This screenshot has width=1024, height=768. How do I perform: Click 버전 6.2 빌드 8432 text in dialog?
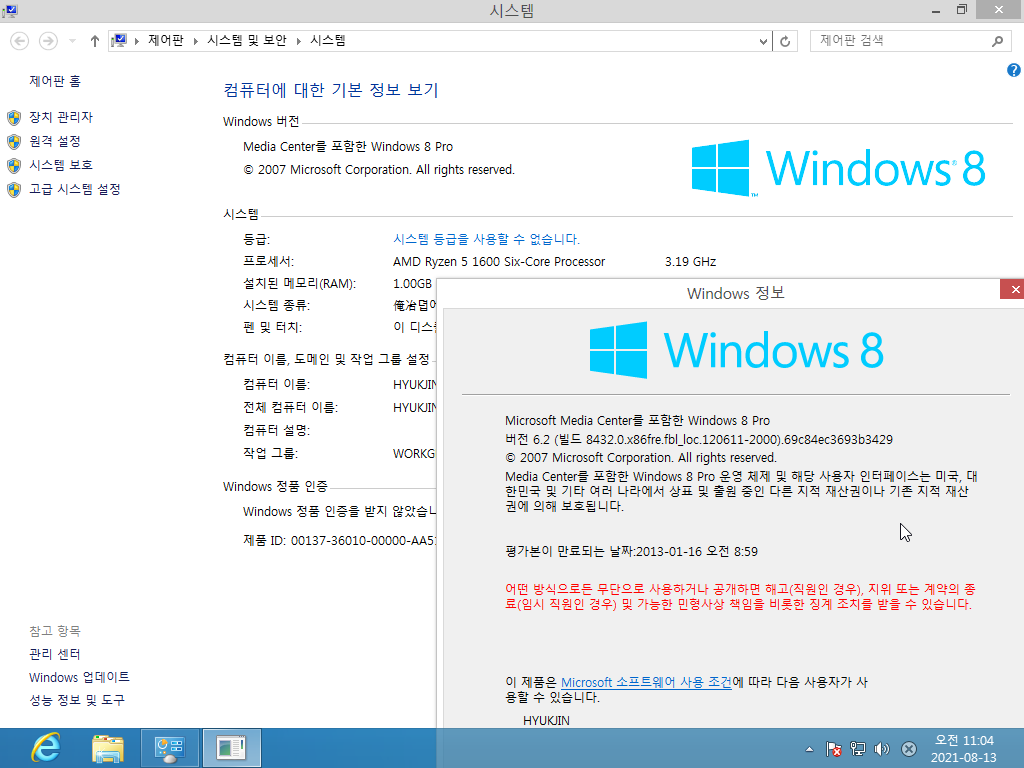tap(699, 440)
